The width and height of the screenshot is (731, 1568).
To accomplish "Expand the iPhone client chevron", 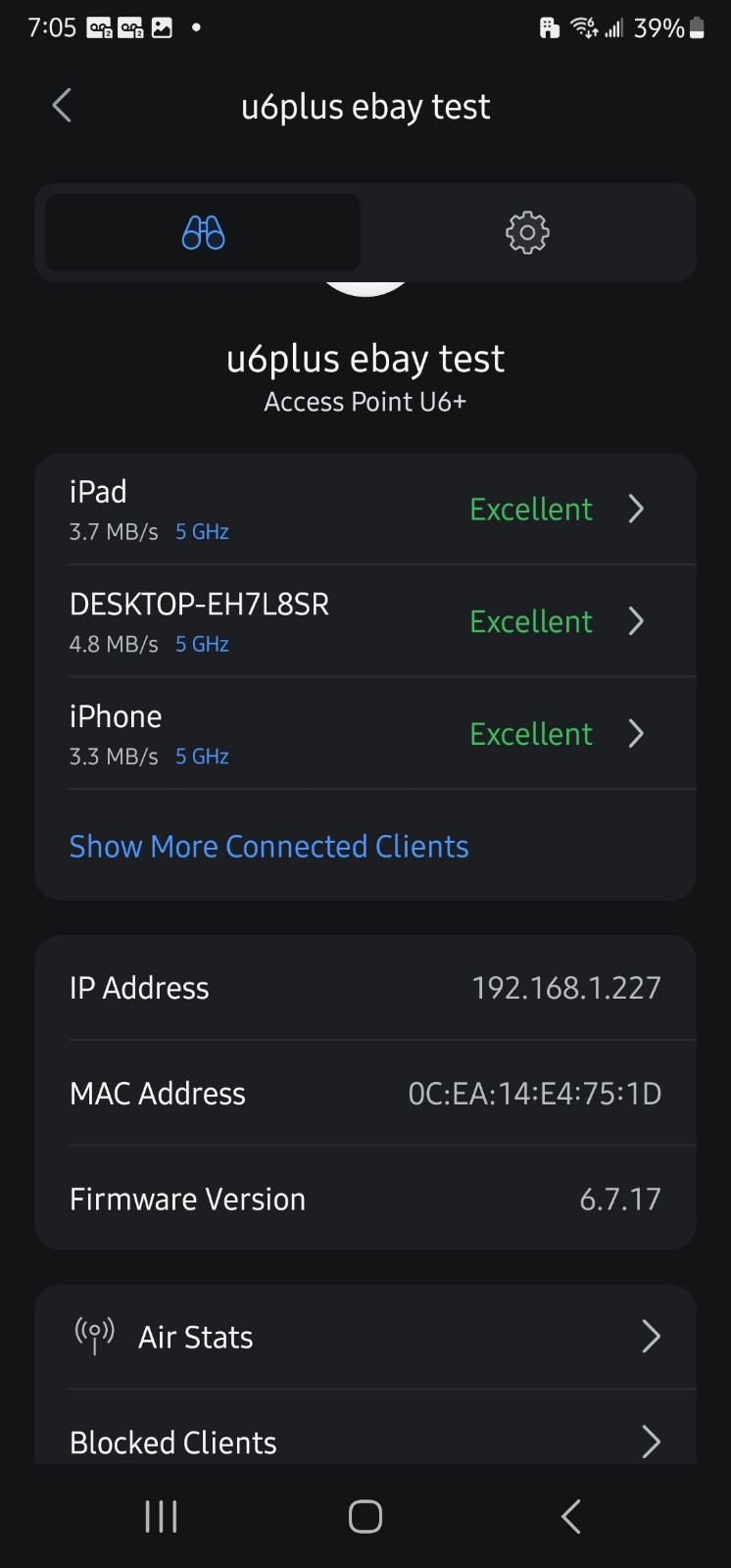I will click(636, 733).
